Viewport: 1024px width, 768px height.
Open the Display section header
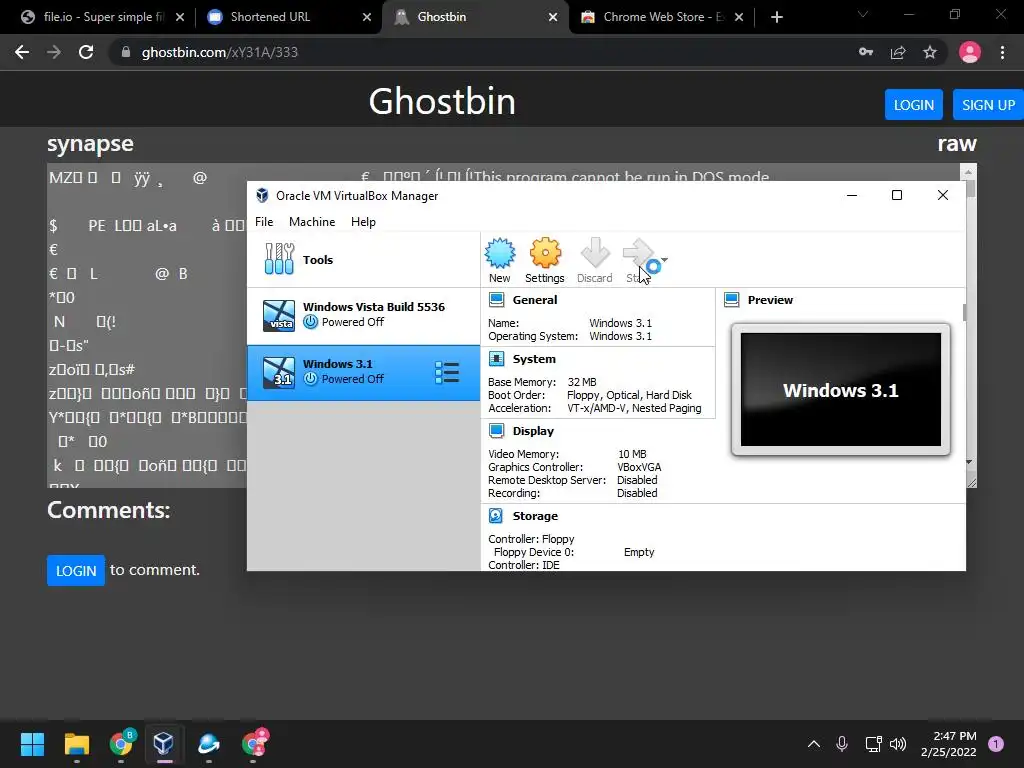tap(533, 431)
